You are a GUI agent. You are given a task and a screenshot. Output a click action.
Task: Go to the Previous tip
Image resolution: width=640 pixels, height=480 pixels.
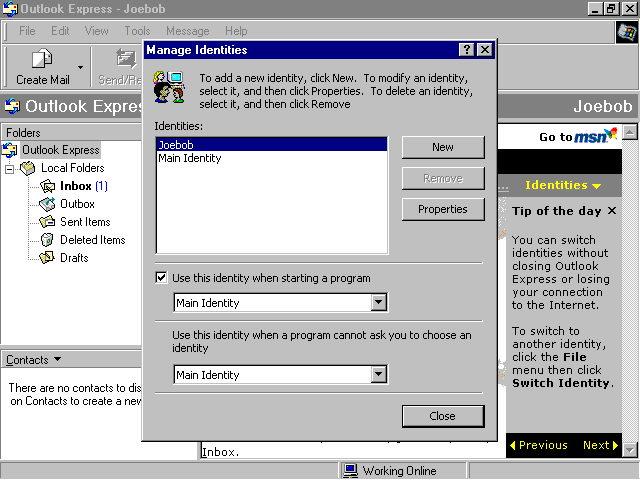click(x=539, y=445)
